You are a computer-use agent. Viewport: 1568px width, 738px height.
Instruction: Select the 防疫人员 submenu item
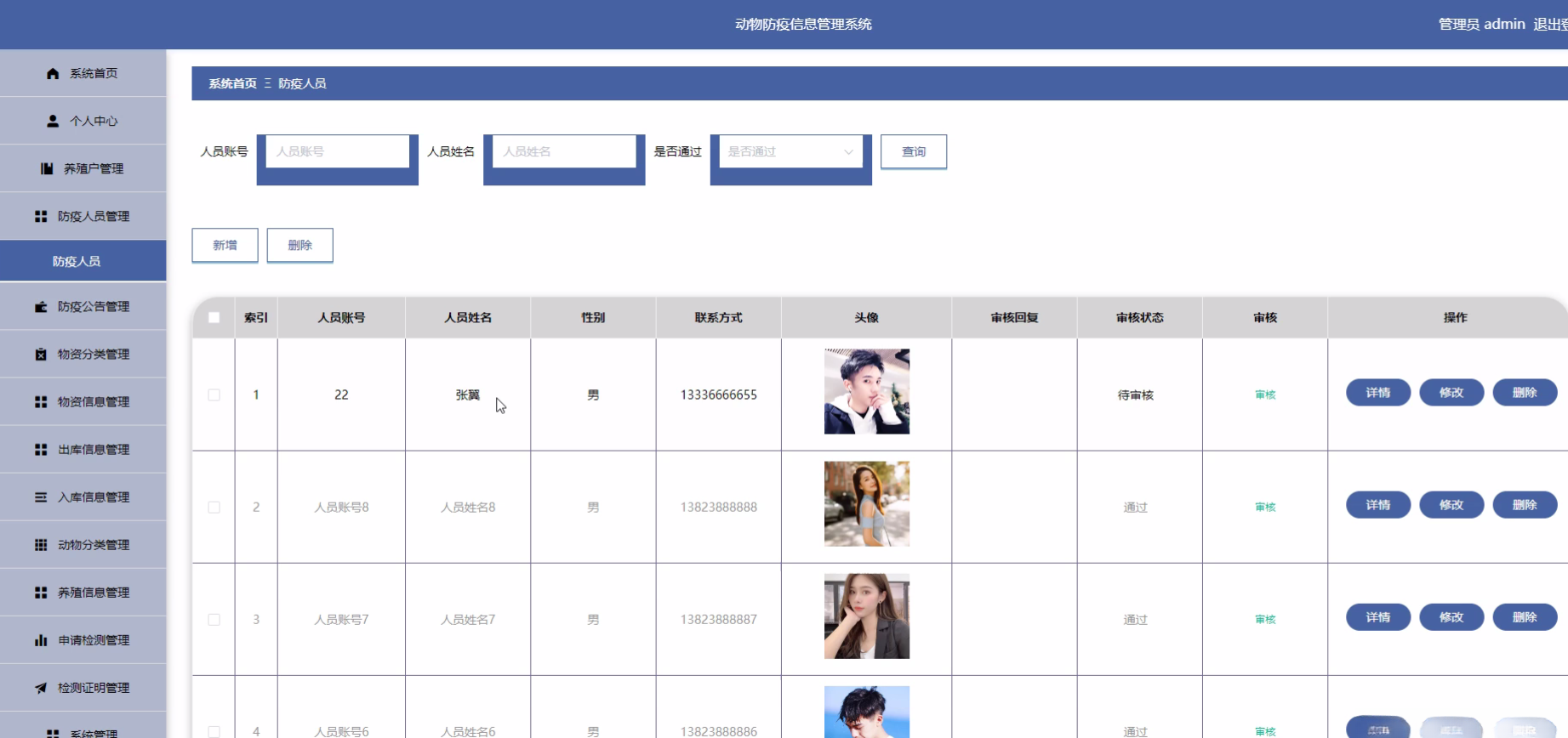(x=83, y=261)
